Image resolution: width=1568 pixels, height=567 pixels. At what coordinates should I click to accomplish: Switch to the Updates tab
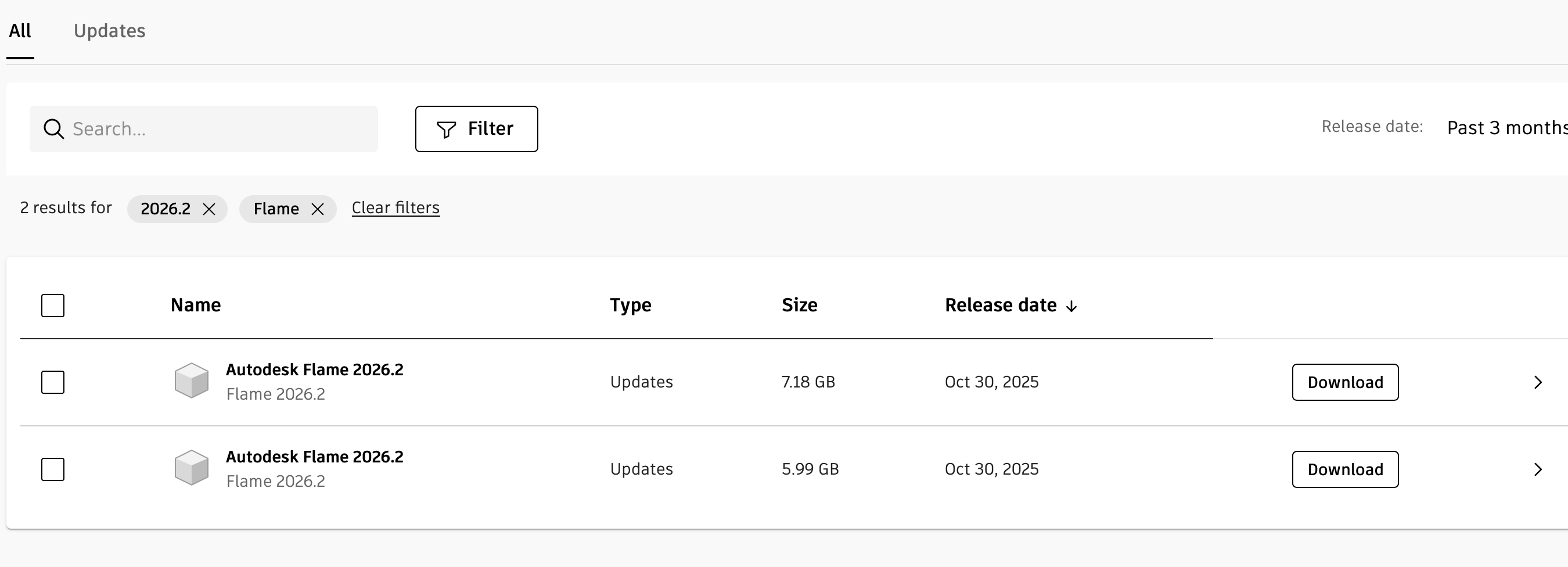coord(110,31)
